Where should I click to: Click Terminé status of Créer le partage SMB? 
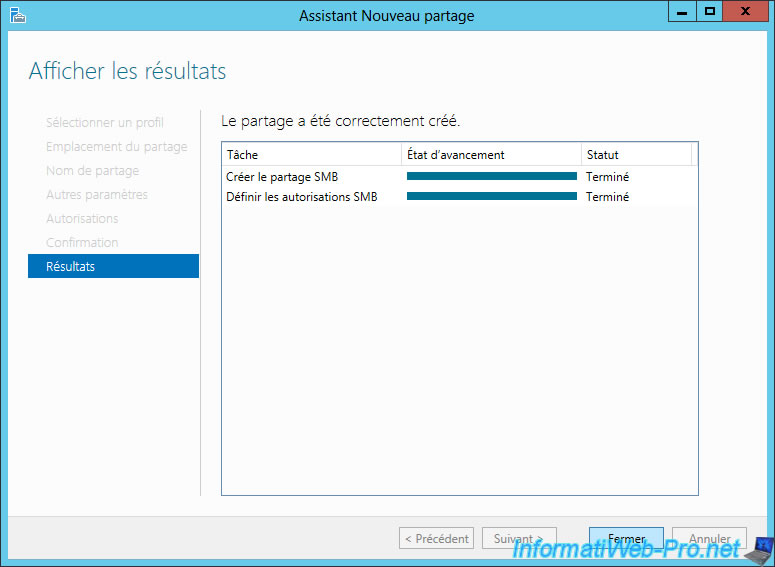[607, 176]
